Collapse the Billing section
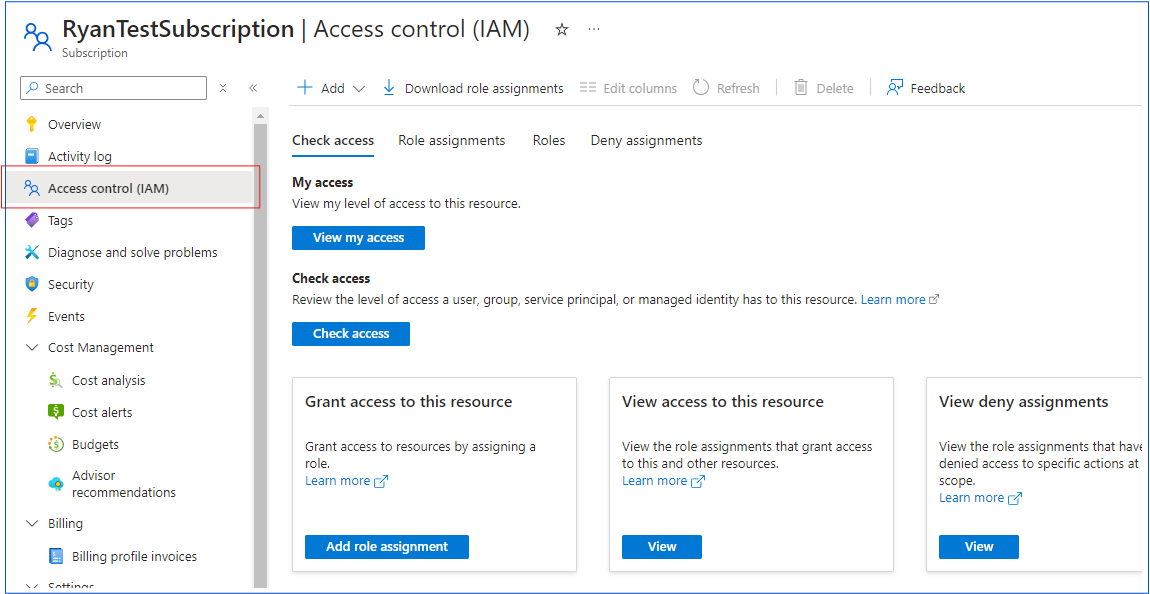The image size is (1150, 594). pos(32,524)
